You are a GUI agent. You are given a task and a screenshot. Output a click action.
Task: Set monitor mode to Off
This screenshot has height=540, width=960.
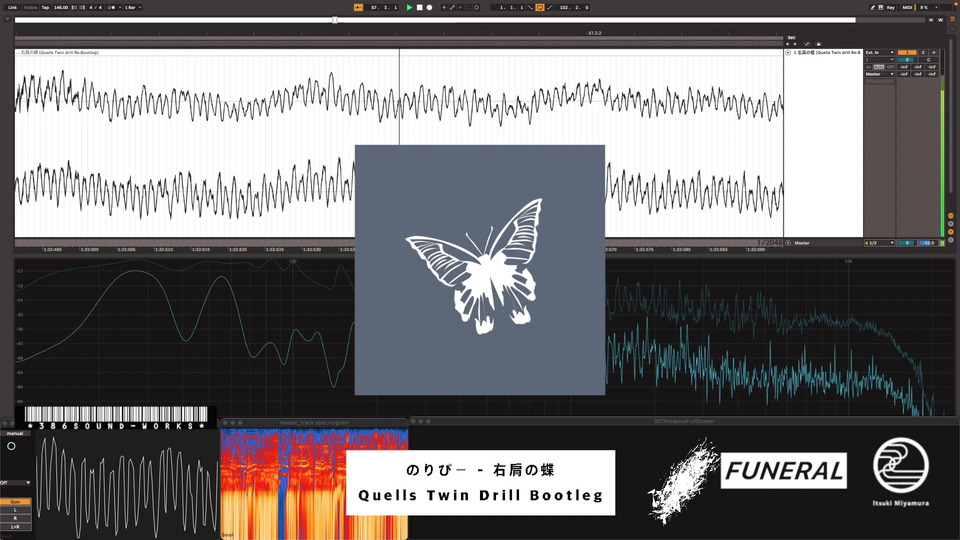(x=890, y=67)
